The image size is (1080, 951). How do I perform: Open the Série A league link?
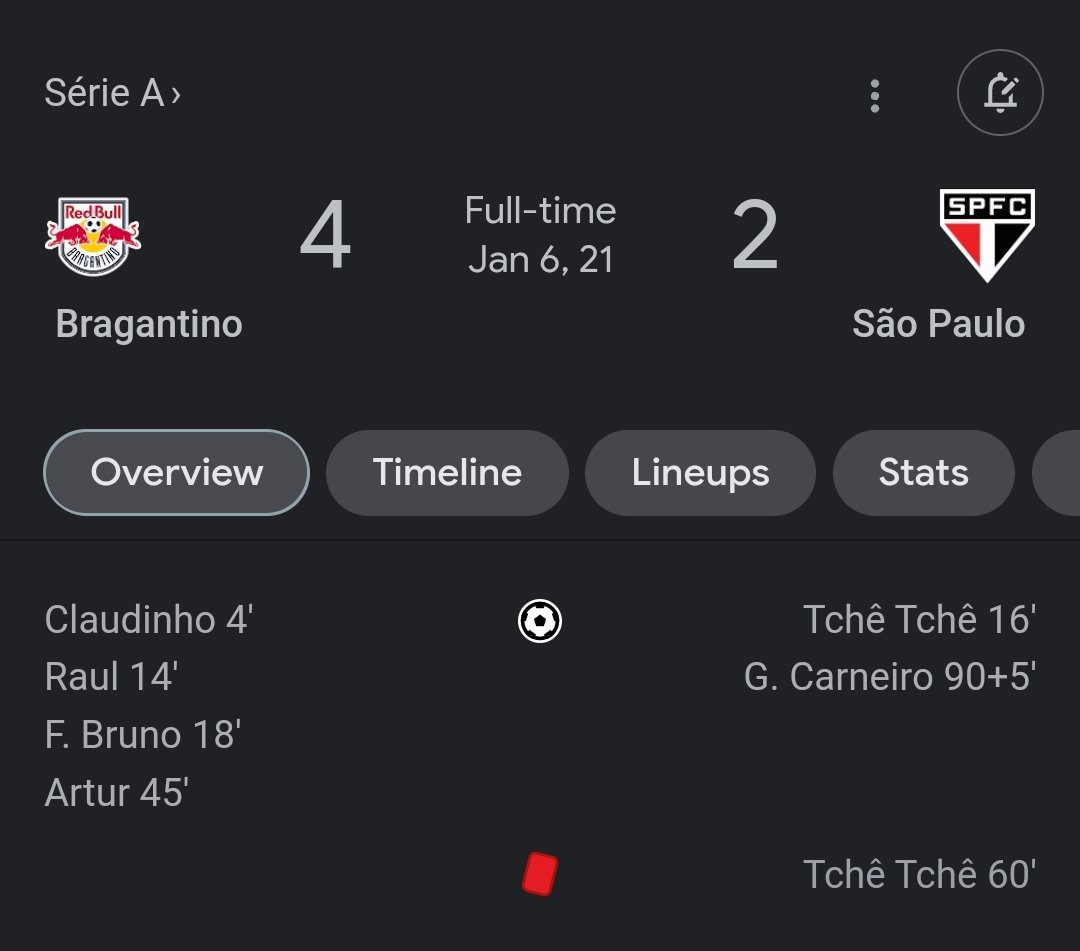104,93
